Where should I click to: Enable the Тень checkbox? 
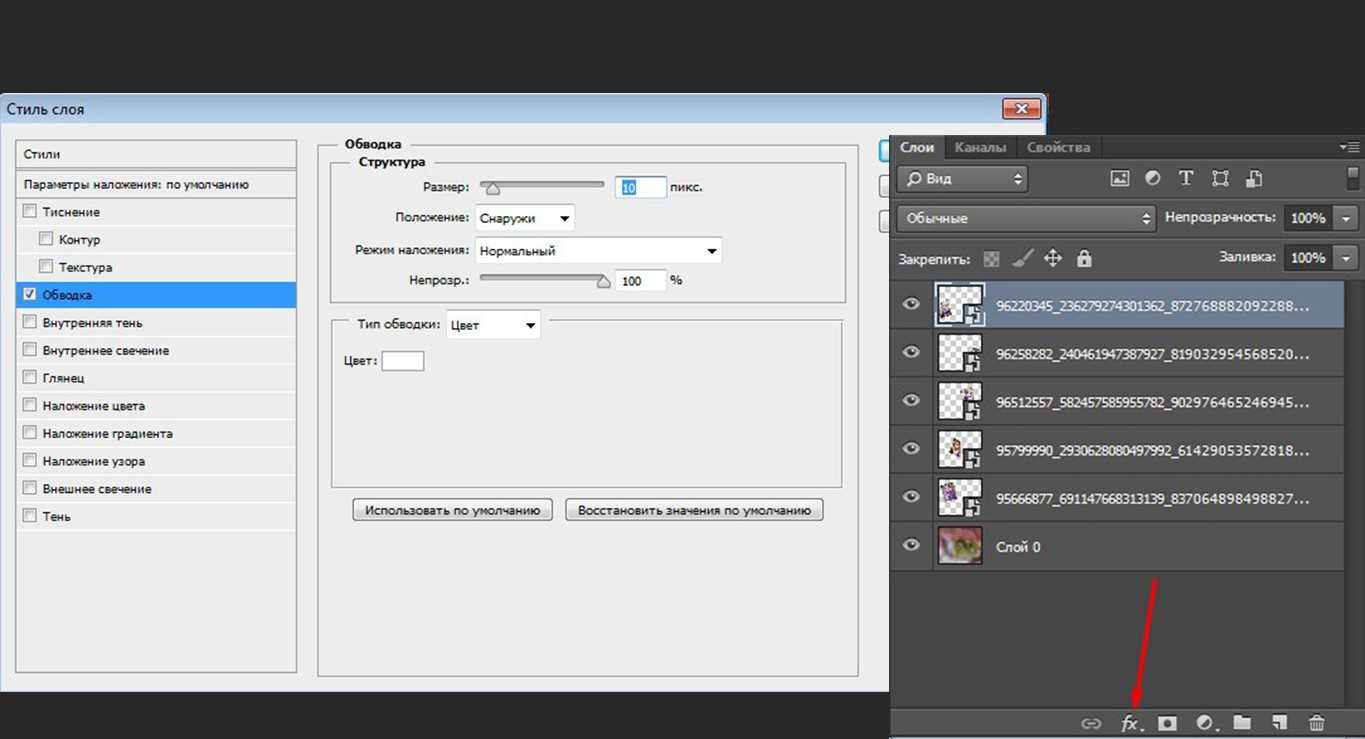30,516
